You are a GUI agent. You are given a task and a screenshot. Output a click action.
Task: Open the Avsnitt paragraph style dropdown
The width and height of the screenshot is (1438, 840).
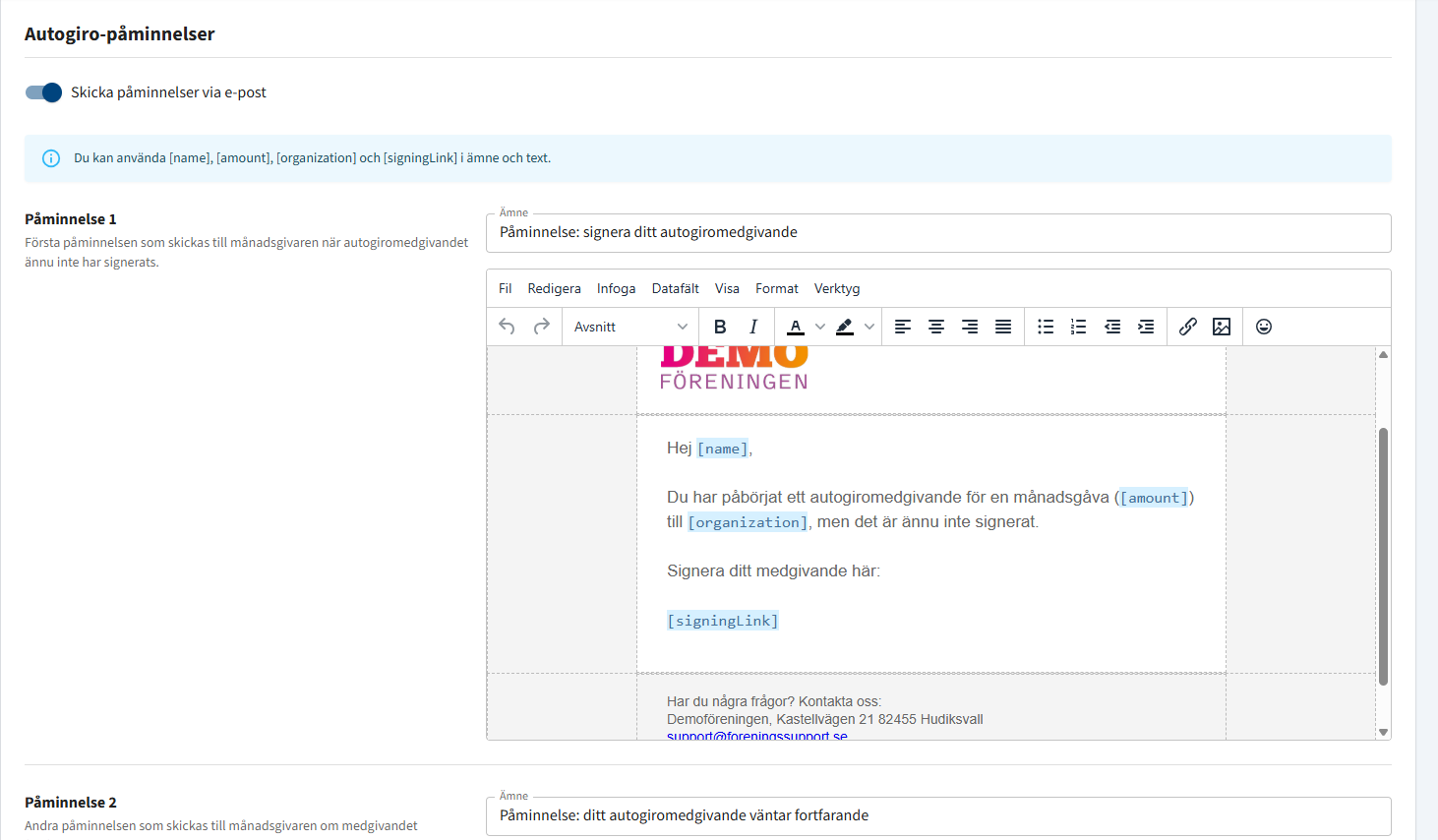pyautogui.click(x=630, y=327)
